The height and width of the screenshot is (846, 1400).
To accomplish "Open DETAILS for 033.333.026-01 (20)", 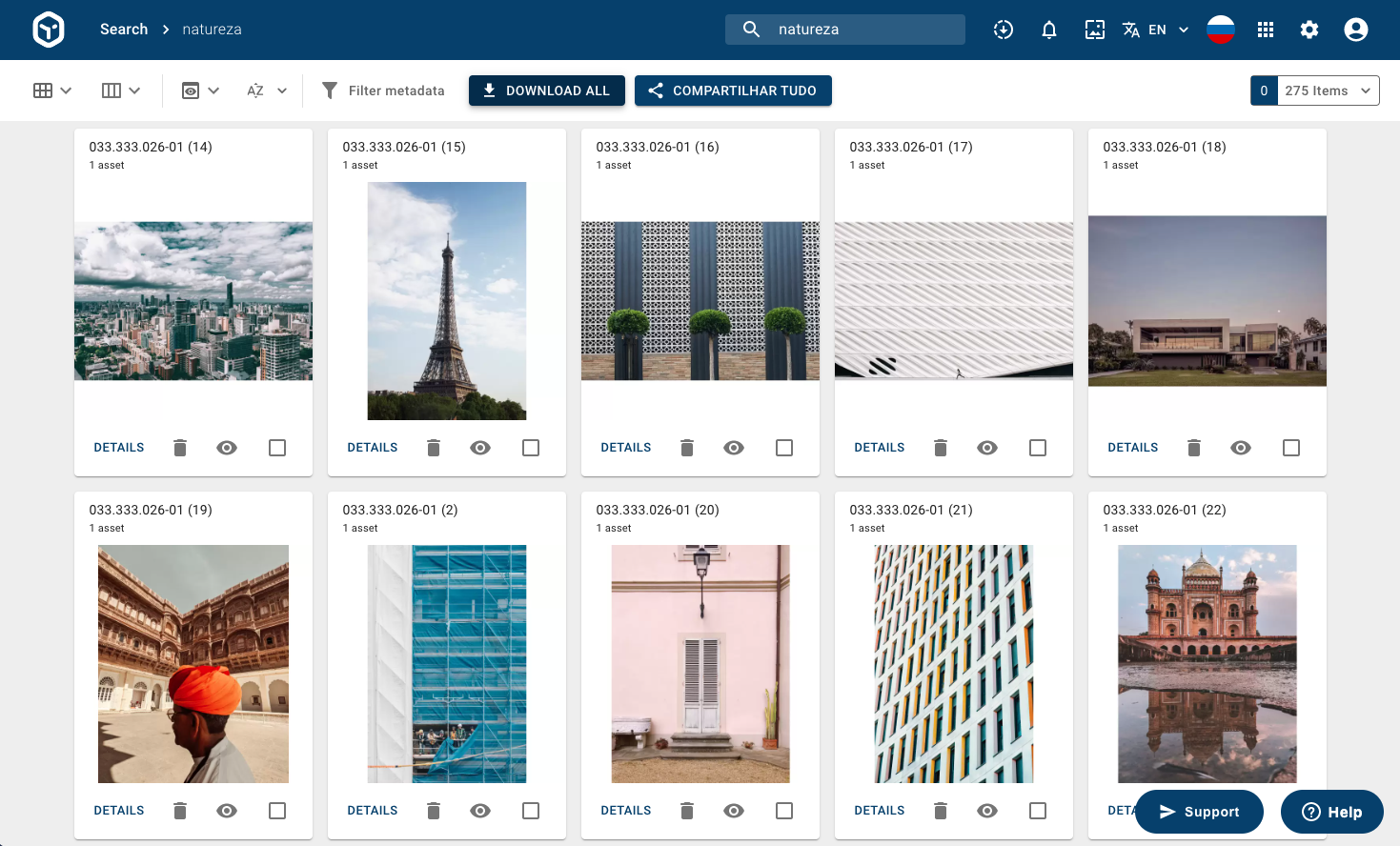I will tap(626, 811).
